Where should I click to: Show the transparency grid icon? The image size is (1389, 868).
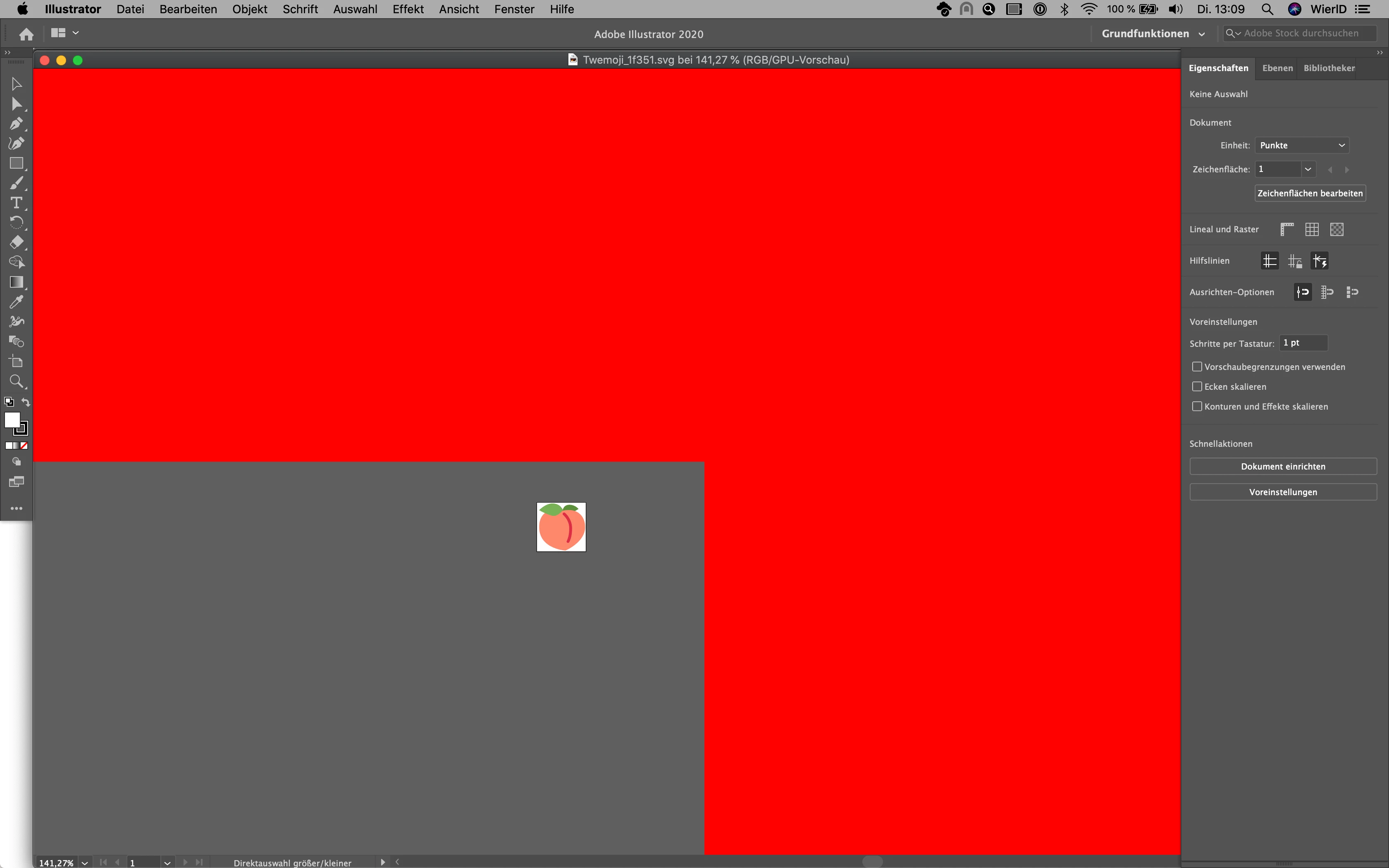pos(1337,230)
